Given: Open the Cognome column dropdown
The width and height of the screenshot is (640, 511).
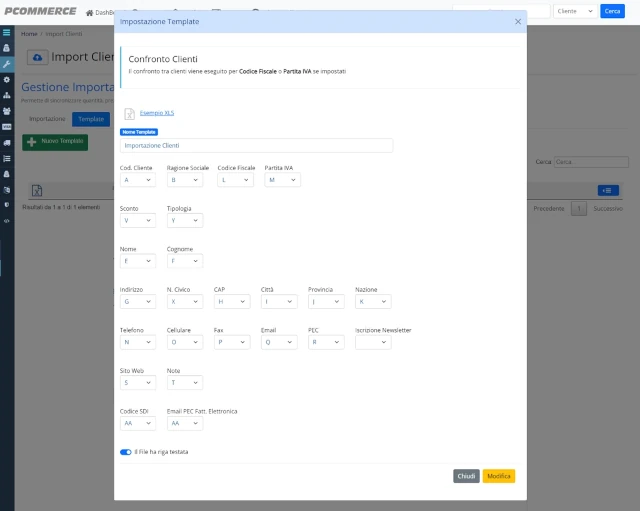Looking at the screenshot, I should 184,261.
